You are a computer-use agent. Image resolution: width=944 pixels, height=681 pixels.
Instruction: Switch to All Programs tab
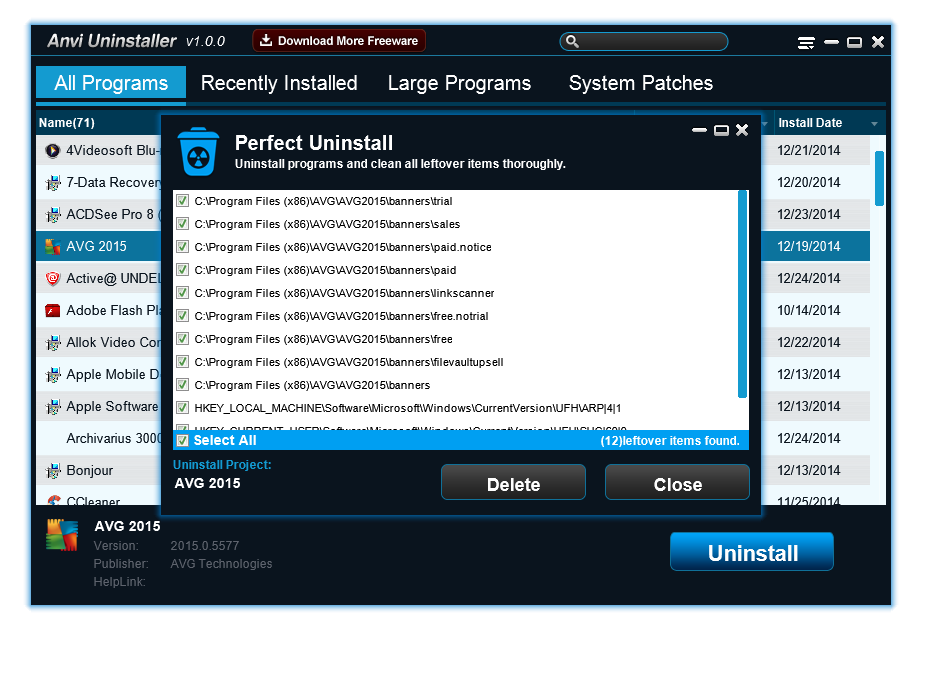pyautogui.click(x=111, y=83)
